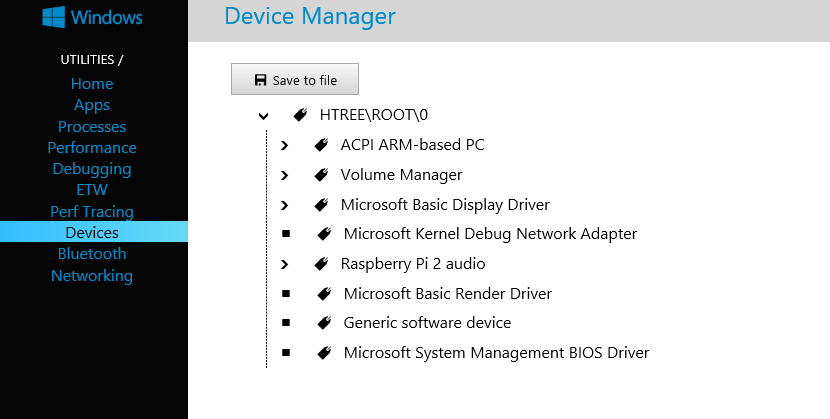830x419 pixels.
Task: Expand the Raspberry Pi 2 audio node
Action: (x=285, y=264)
